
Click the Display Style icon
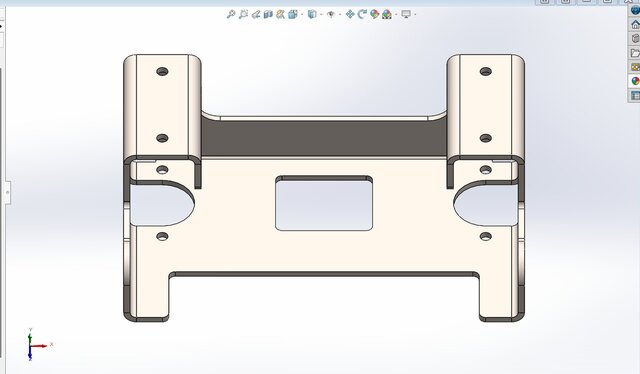click(312, 15)
